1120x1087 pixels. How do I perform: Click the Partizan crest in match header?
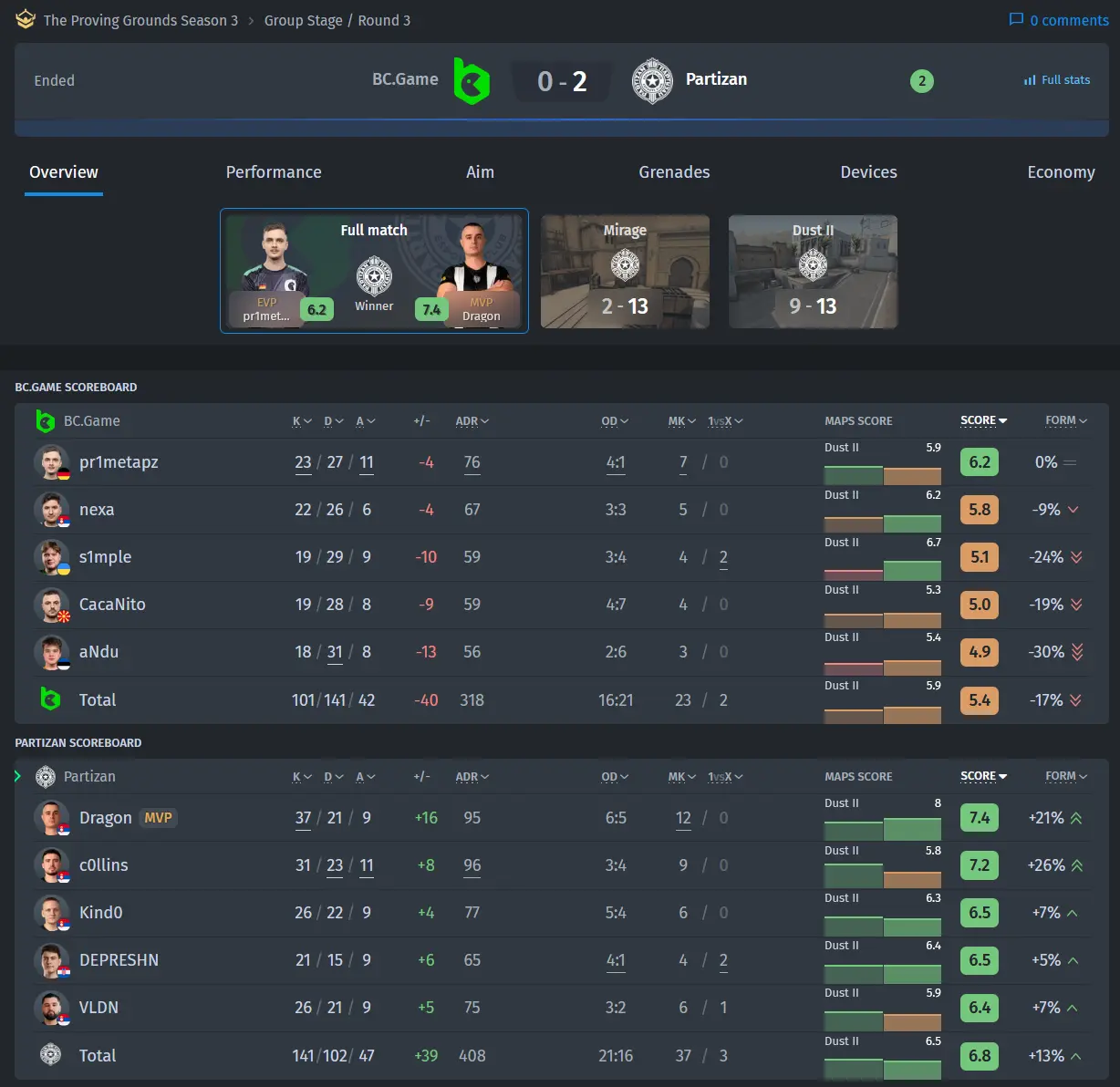(652, 80)
